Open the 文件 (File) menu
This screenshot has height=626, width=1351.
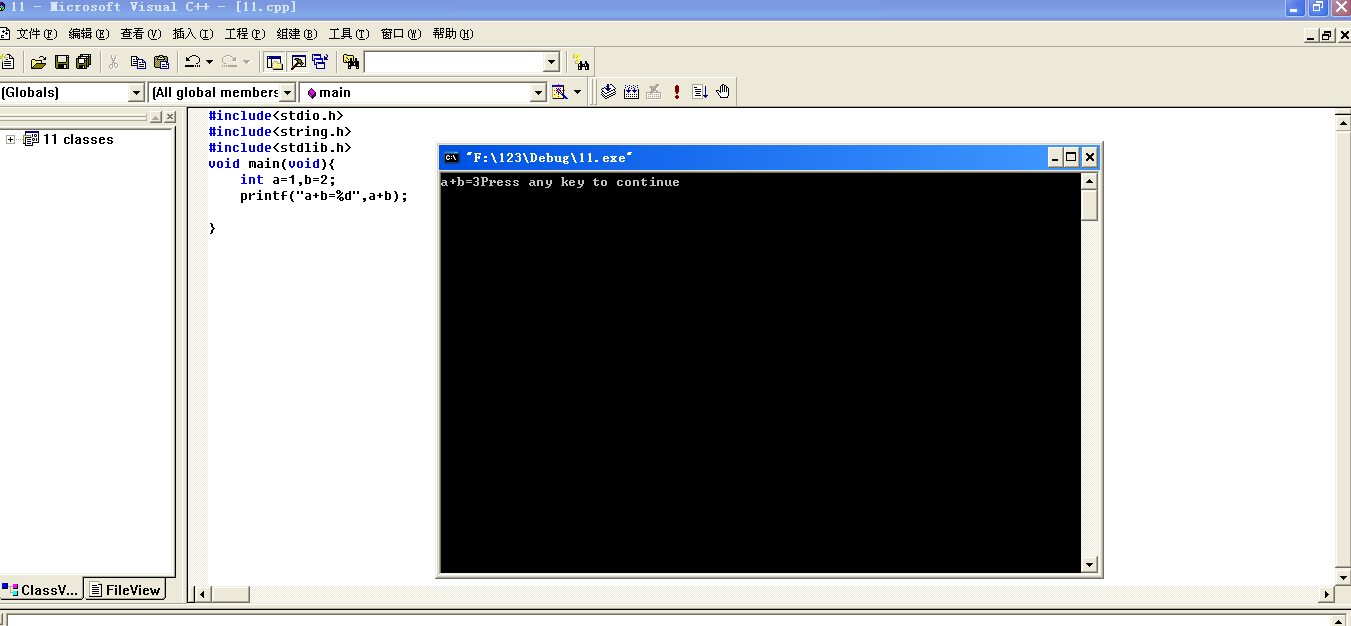point(36,34)
